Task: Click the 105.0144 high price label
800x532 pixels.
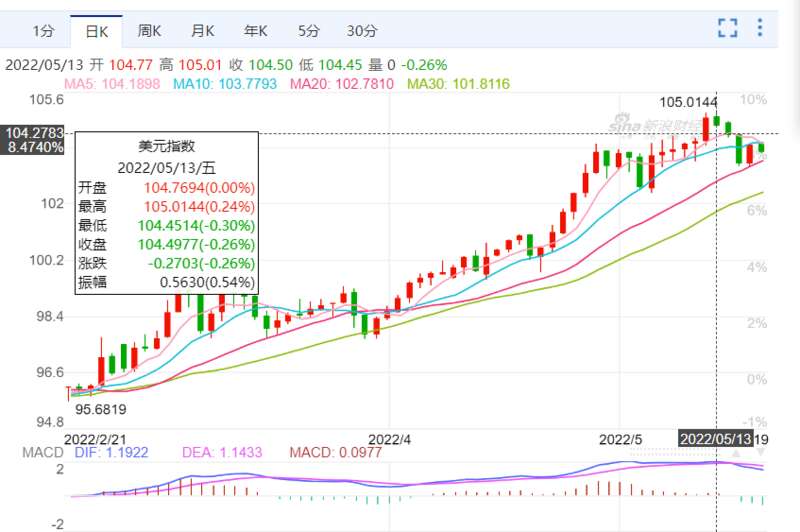Action: pyautogui.click(x=688, y=103)
